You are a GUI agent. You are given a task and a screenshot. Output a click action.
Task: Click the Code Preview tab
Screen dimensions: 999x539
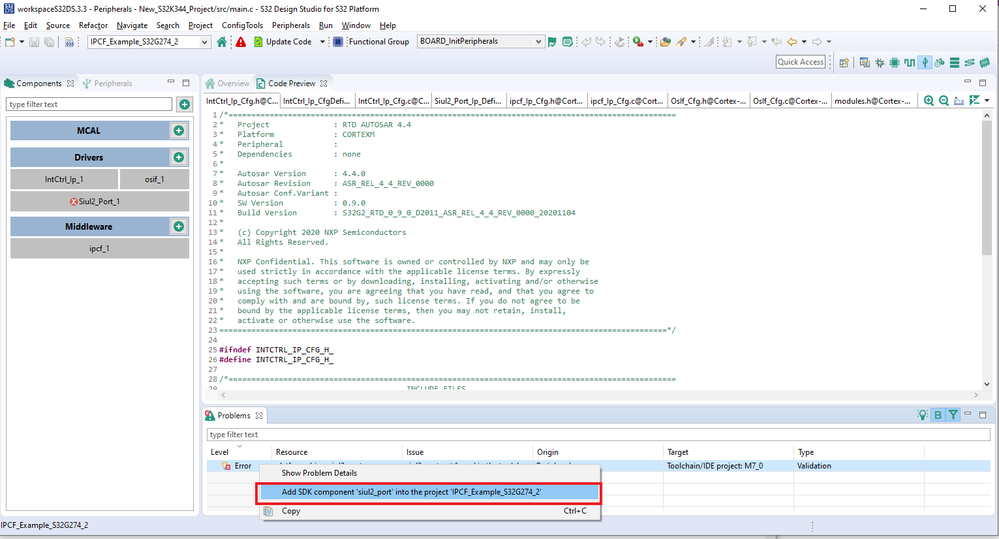point(291,83)
